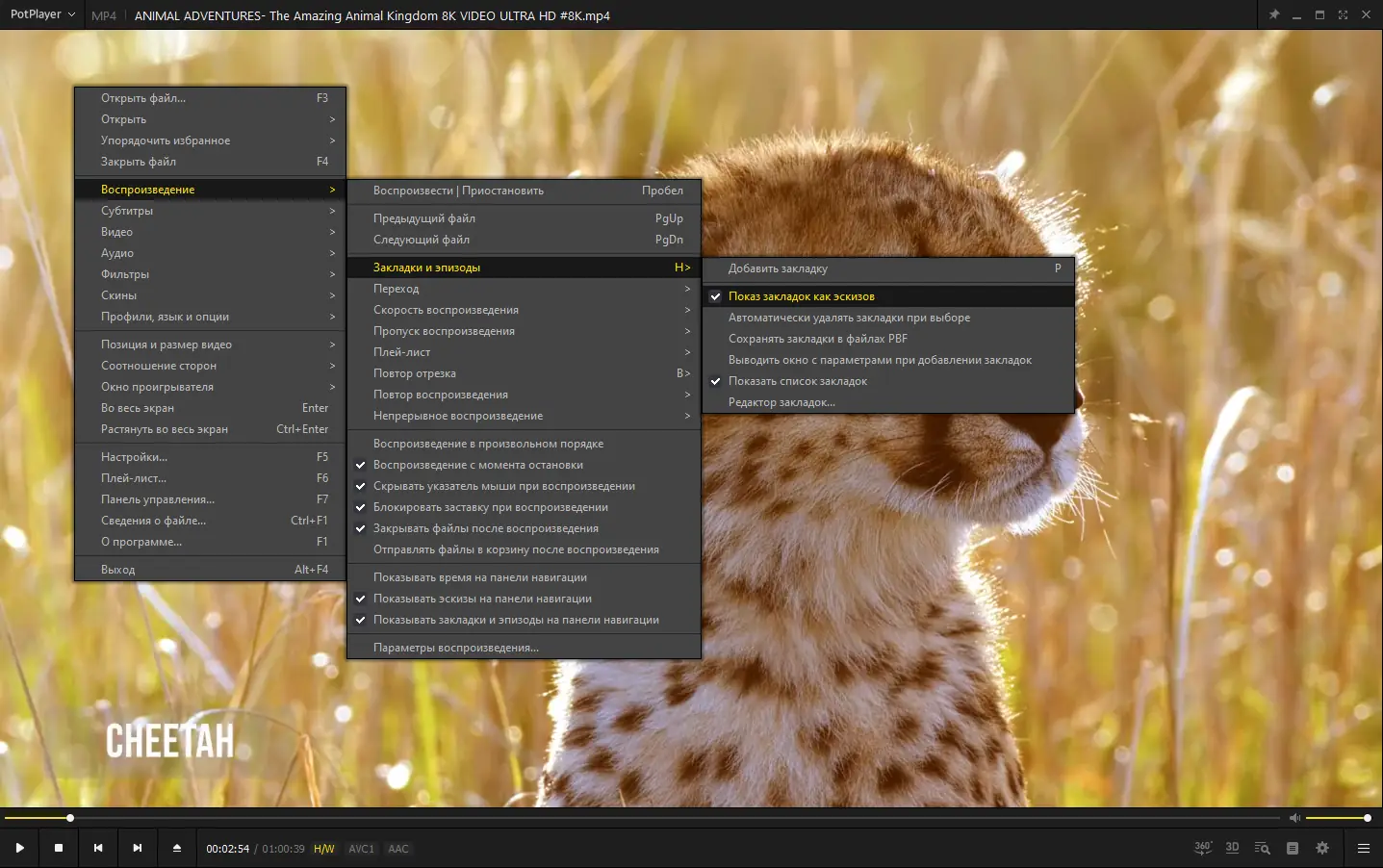
Task: Toggle the H/W acceleration label
Action: pos(323,849)
